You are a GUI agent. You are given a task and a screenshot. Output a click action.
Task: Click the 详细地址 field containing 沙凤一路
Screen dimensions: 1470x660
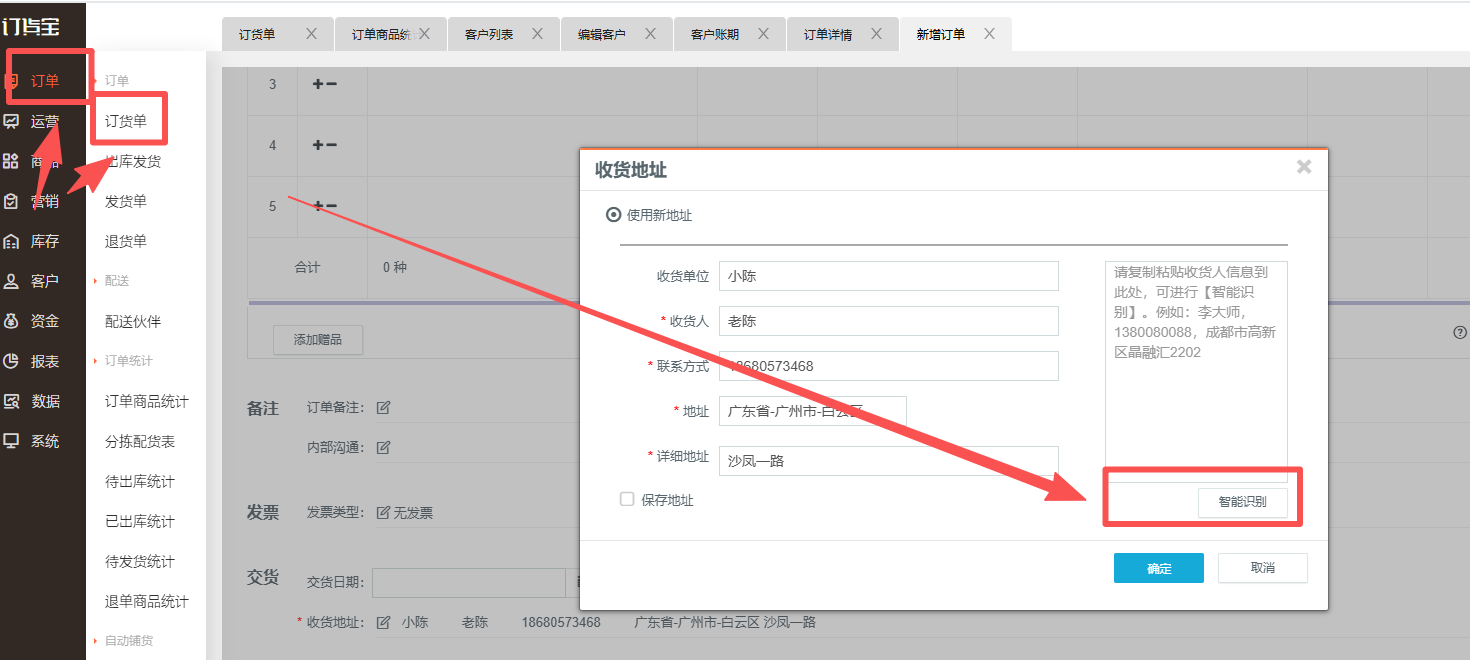point(888,461)
